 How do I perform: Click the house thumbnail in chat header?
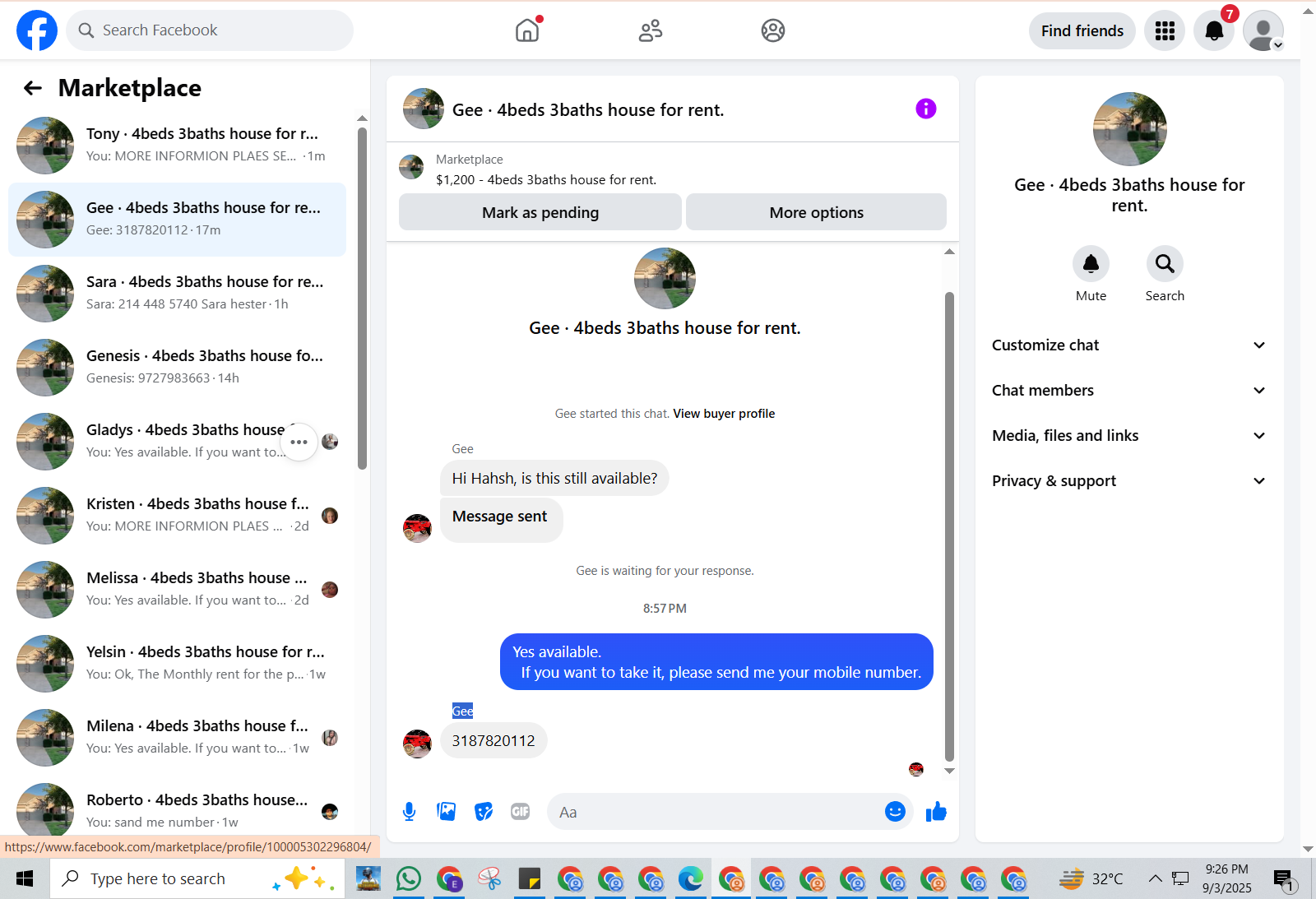click(424, 109)
